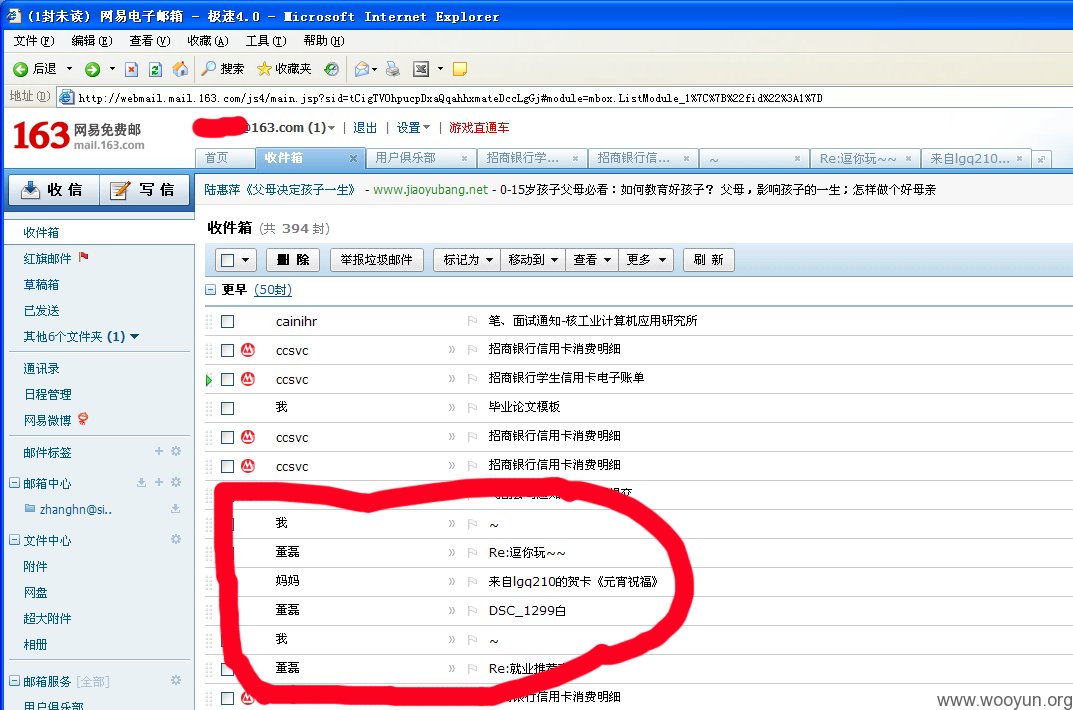Tick the checkbox for cainihr email
Screen dimensions: 1073x710
pyautogui.click(x=228, y=321)
